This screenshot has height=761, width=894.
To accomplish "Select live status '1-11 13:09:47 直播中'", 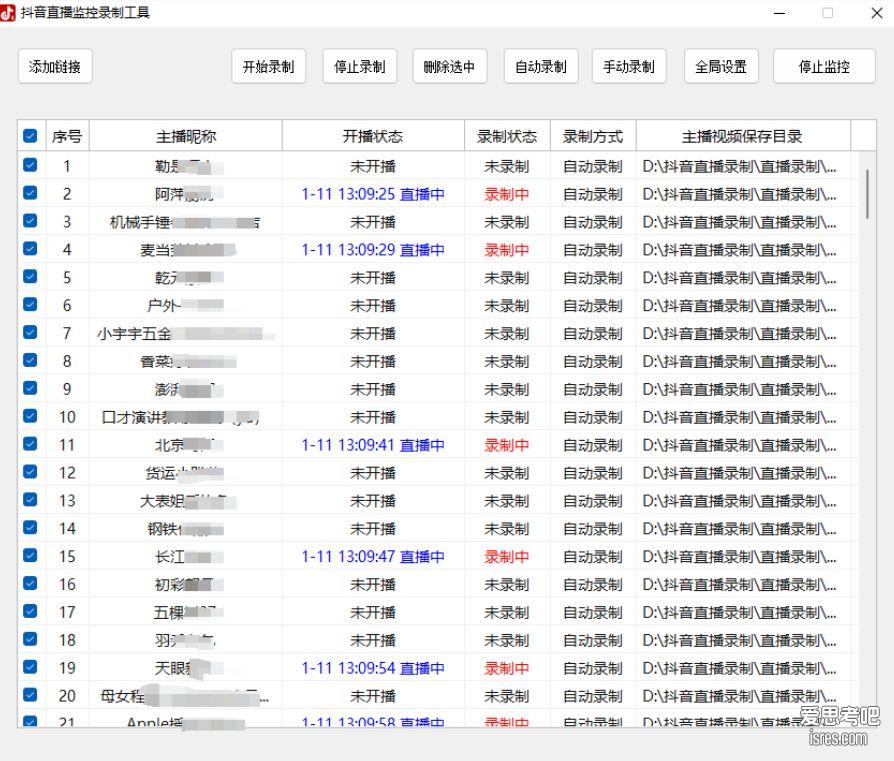I will click(373, 557).
